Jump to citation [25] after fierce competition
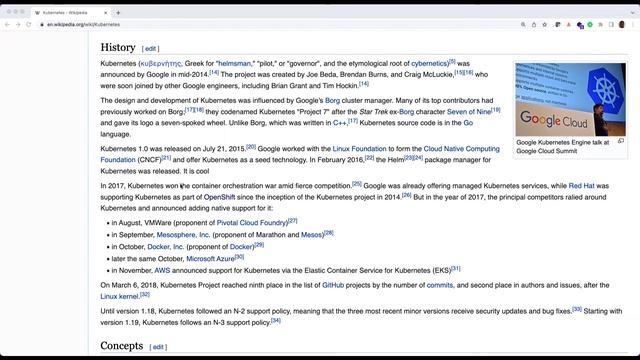Viewport: 640px width, 360px height. (x=357, y=184)
